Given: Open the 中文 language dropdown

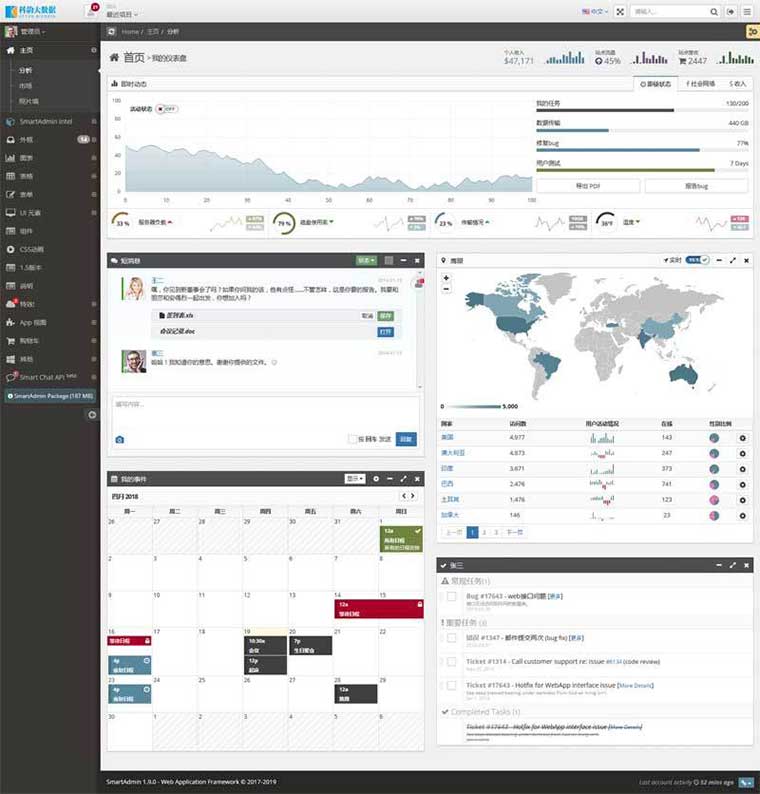Looking at the screenshot, I should 595,11.
